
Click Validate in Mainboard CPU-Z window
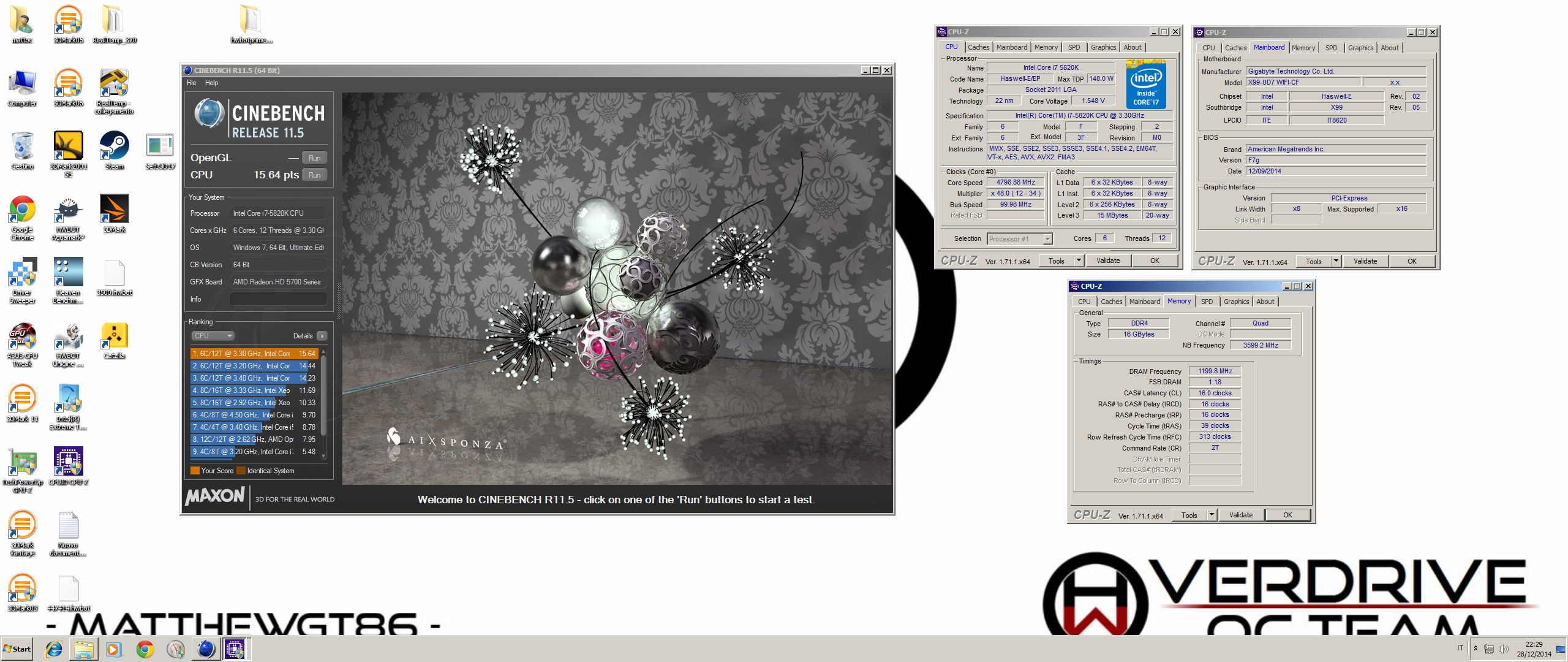pos(1365,262)
